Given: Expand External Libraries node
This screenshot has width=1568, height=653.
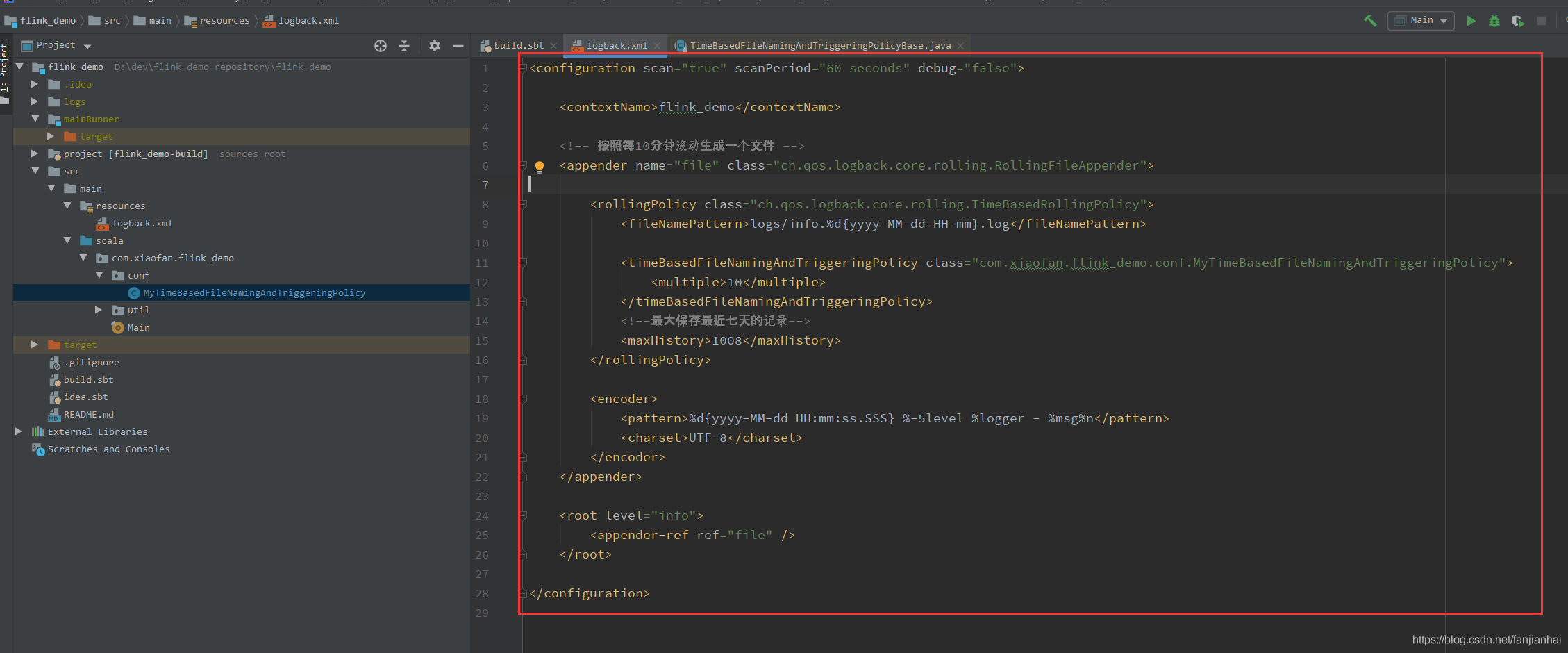Looking at the screenshot, I should (x=19, y=431).
